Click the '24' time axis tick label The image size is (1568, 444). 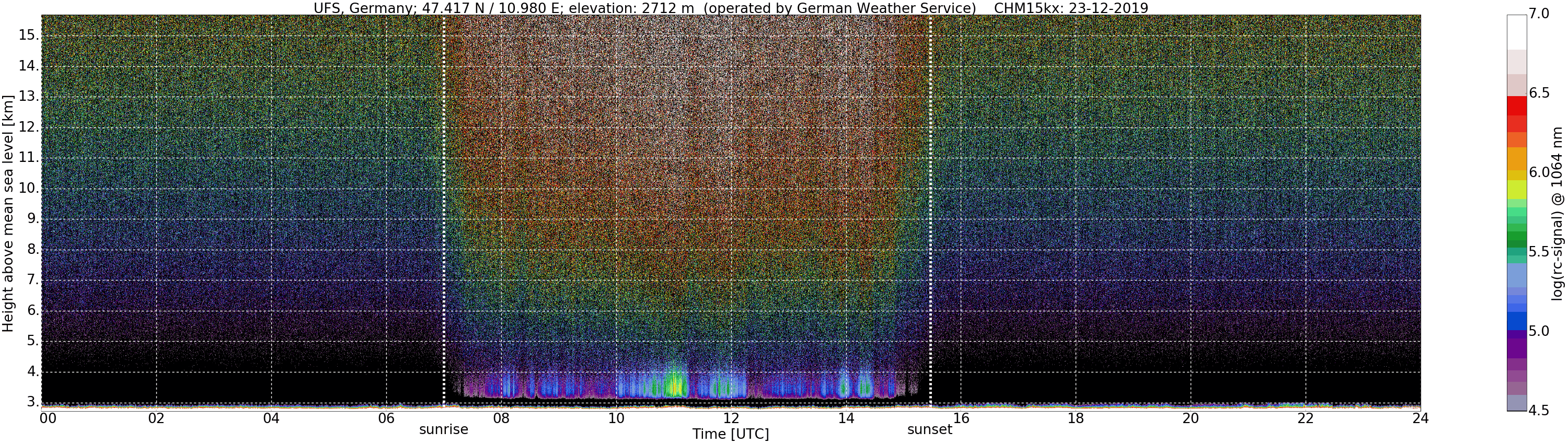(x=1420, y=418)
